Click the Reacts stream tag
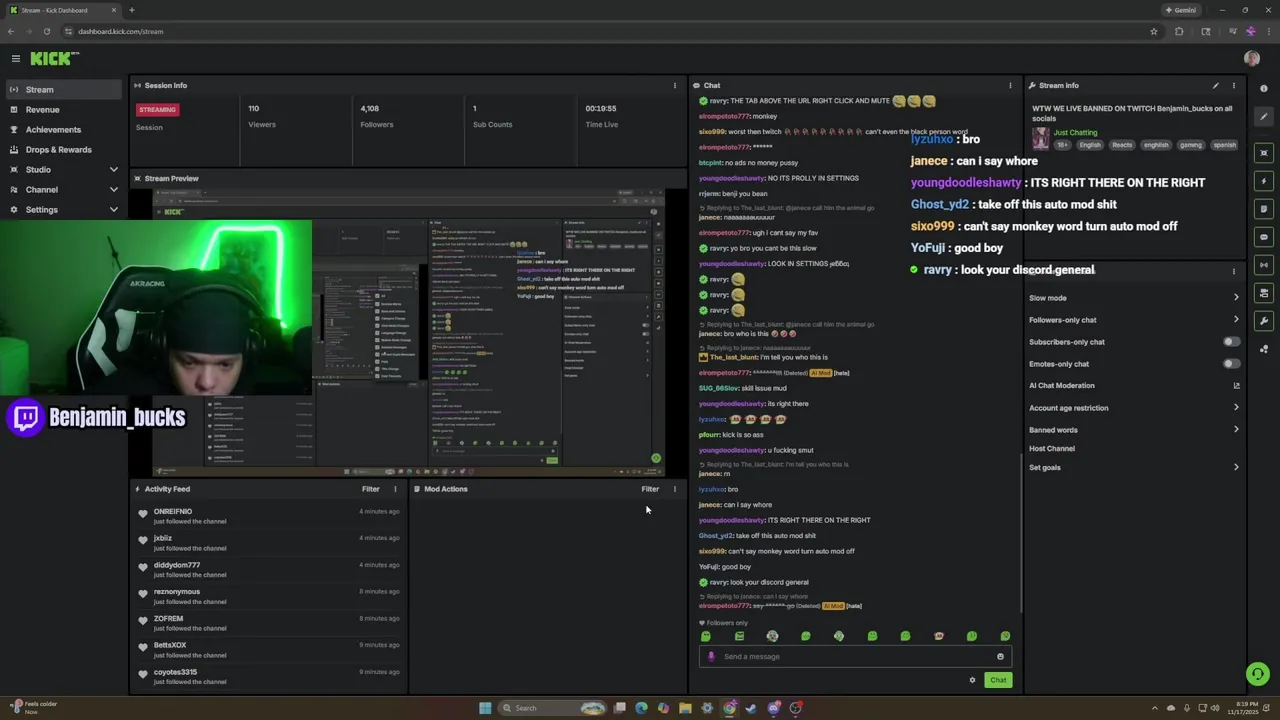The image size is (1280, 720). (x=1122, y=145)
